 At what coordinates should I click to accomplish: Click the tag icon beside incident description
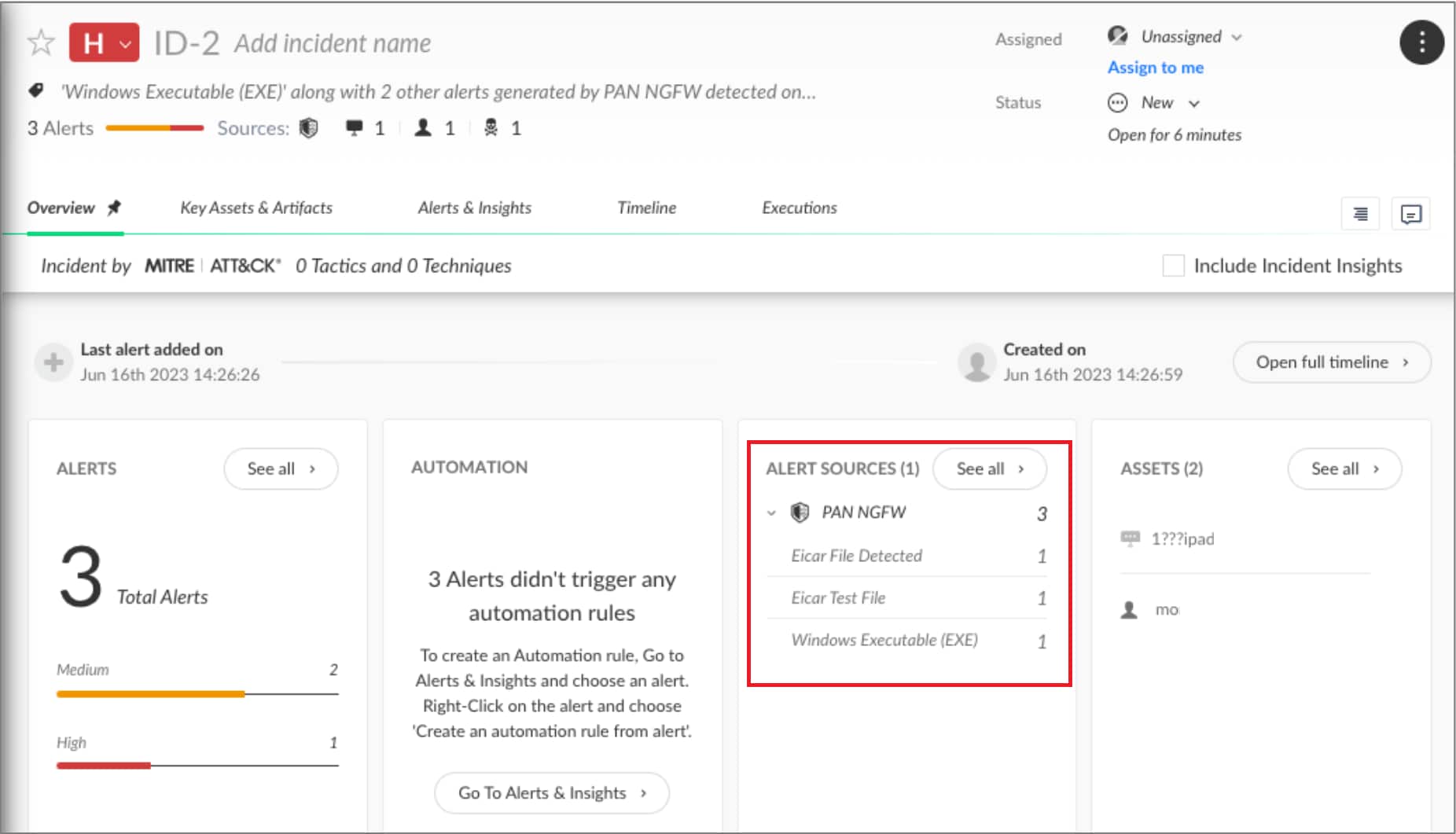coord(36,90)
